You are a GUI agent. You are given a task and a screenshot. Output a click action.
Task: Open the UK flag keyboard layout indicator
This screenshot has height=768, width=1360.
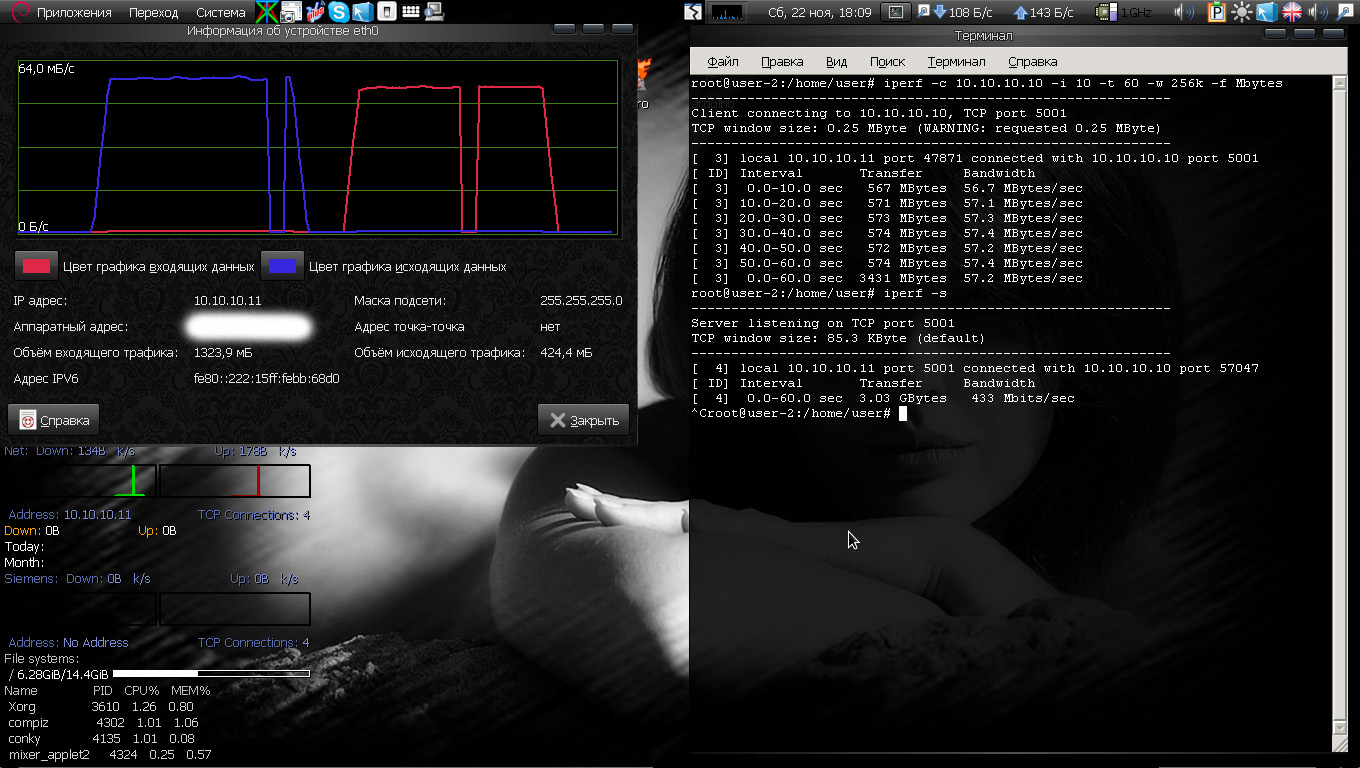1292,12
